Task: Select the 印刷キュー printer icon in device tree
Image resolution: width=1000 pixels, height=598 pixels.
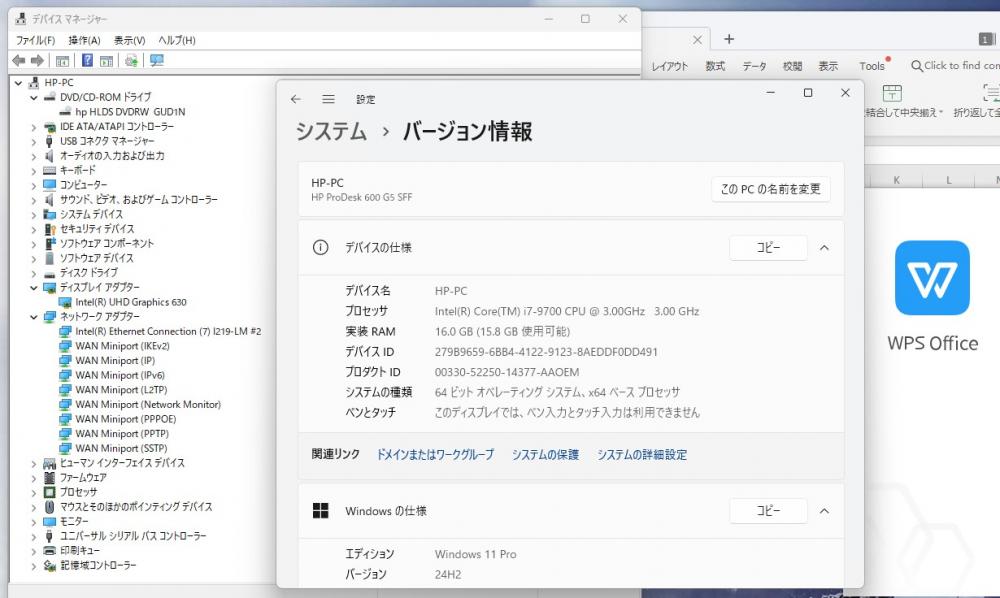Action: pos(49,550)
